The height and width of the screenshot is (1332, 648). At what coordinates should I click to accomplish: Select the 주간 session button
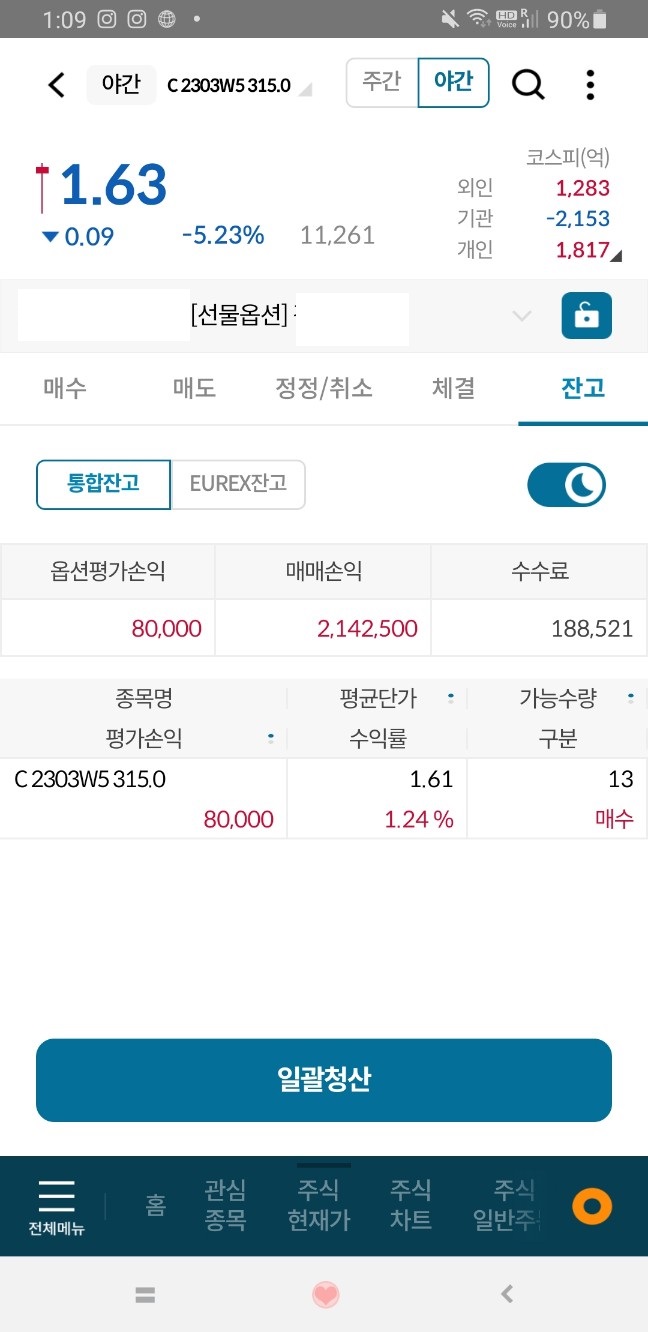pos(381,82)
